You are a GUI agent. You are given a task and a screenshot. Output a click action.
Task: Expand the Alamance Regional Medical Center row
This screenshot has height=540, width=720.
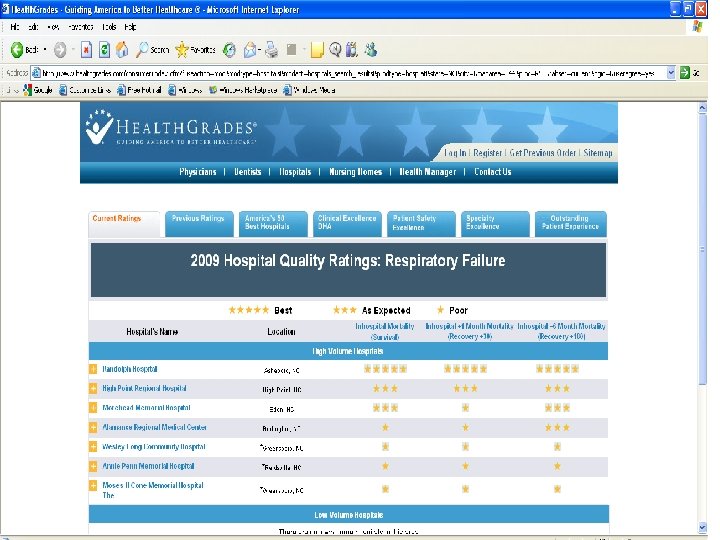pyautogui.click(x=93, y=428)
